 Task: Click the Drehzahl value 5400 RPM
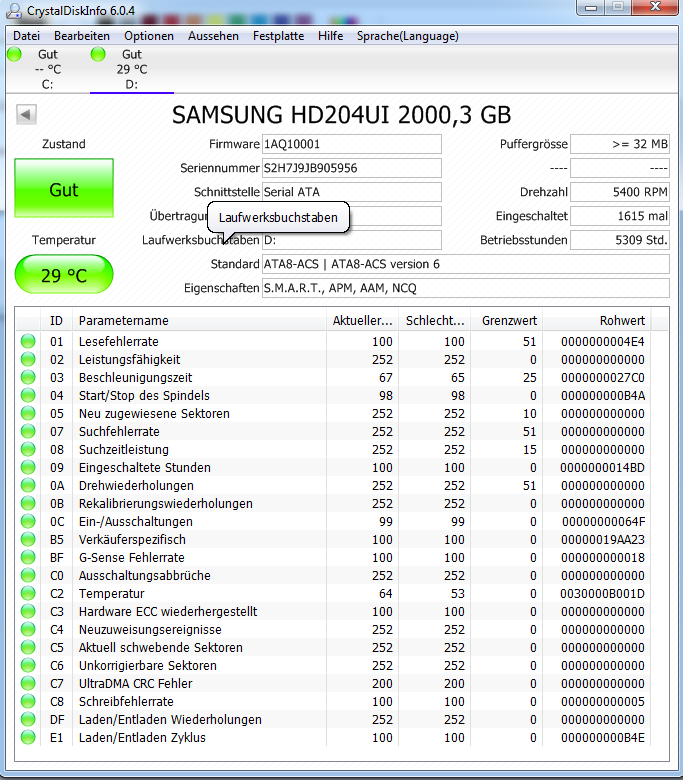pyautogui.click(x=620, y=192)
